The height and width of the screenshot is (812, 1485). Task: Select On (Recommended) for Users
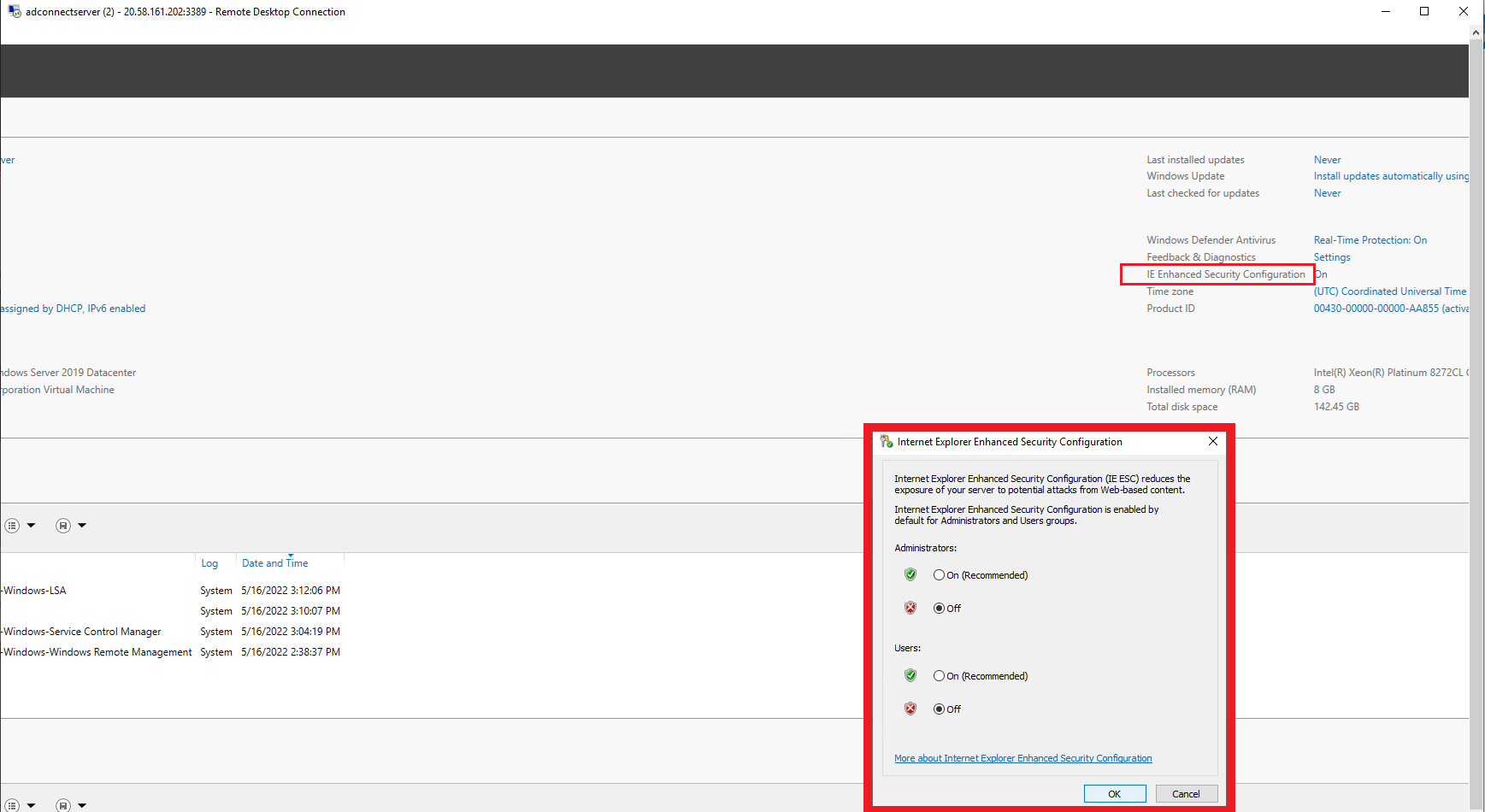[939, 675]
